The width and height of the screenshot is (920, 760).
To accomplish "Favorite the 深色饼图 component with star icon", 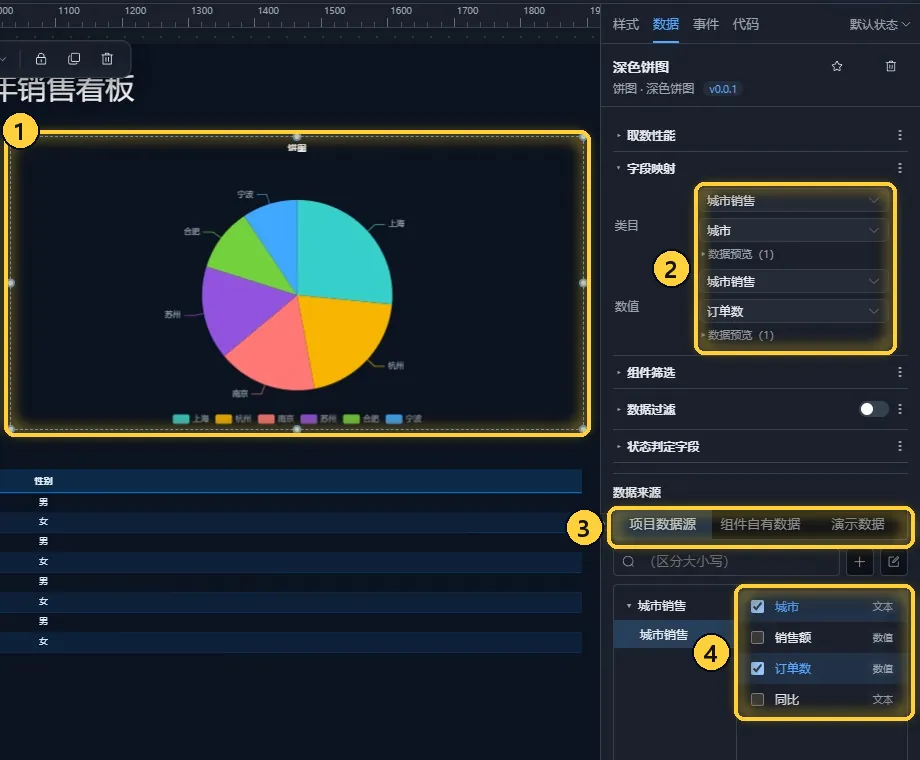I will (837, 66).
